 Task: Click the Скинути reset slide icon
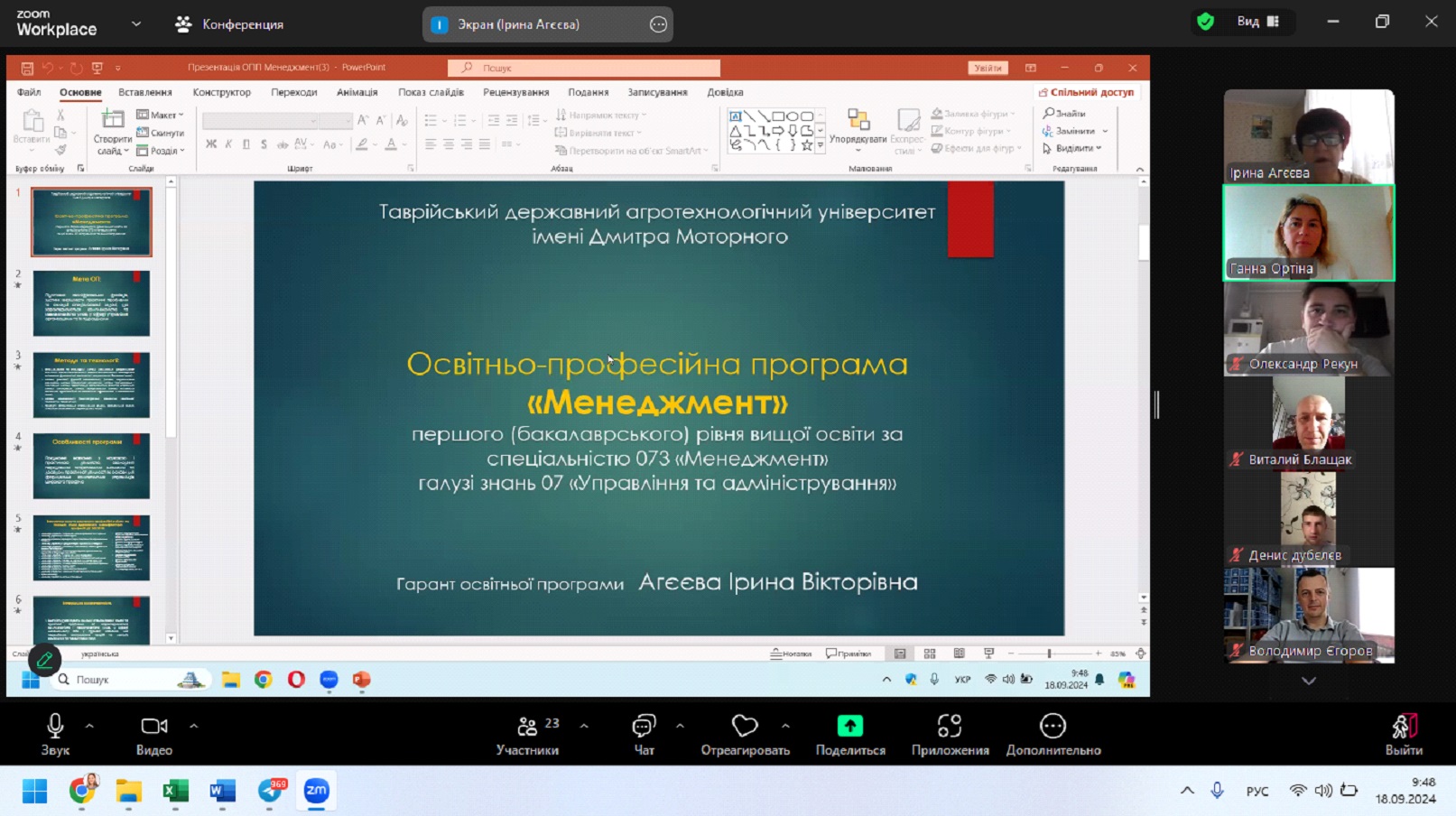click(143, 133)
